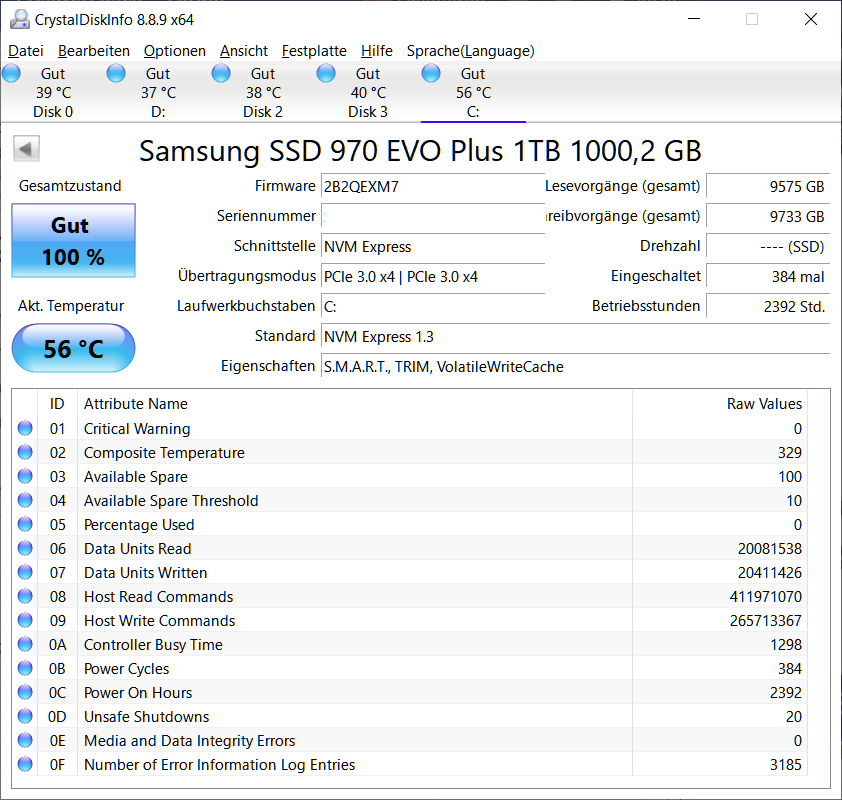This screenshot has height=800, width=842.
Task: Click the Drehzahl value ---- (SSD)
Action: point(768,246)
